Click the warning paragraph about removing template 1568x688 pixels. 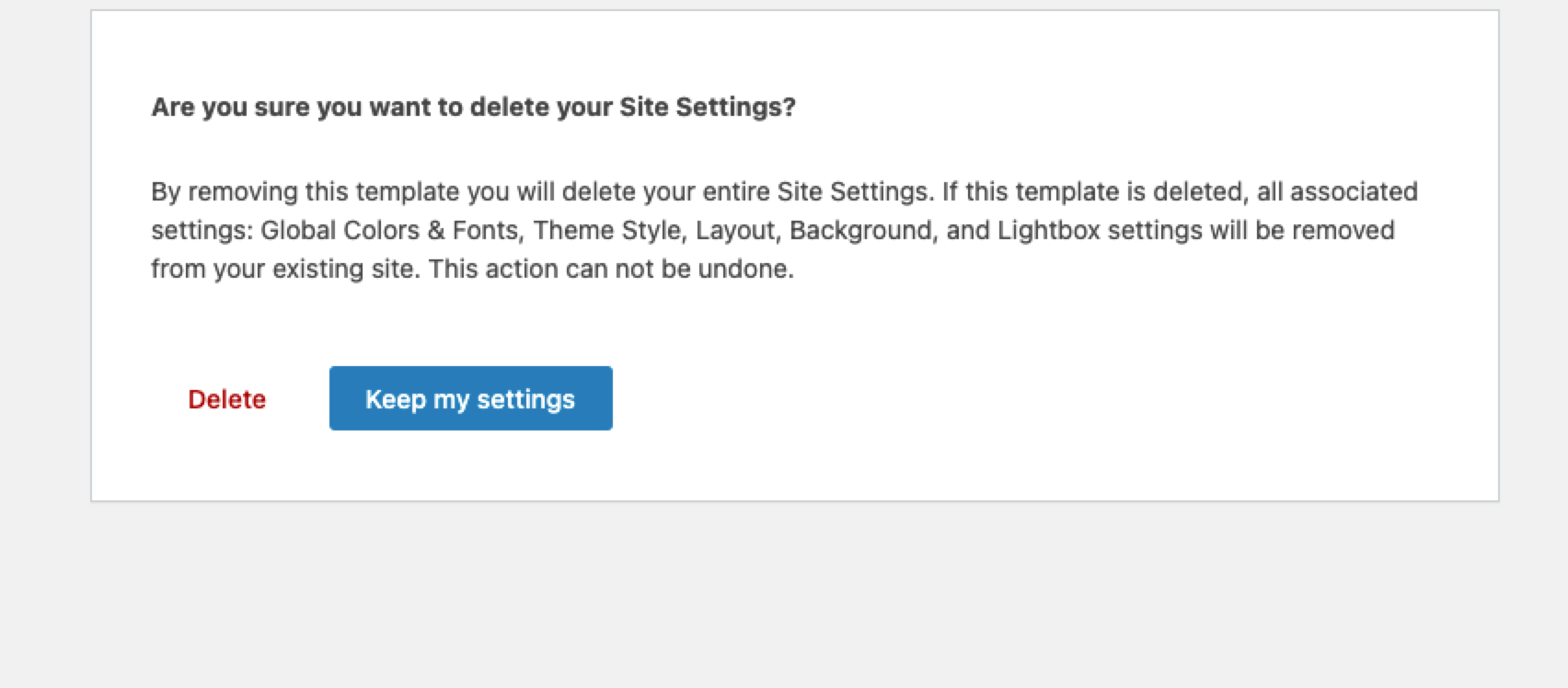pyautogui.click(x=784, y=230)
